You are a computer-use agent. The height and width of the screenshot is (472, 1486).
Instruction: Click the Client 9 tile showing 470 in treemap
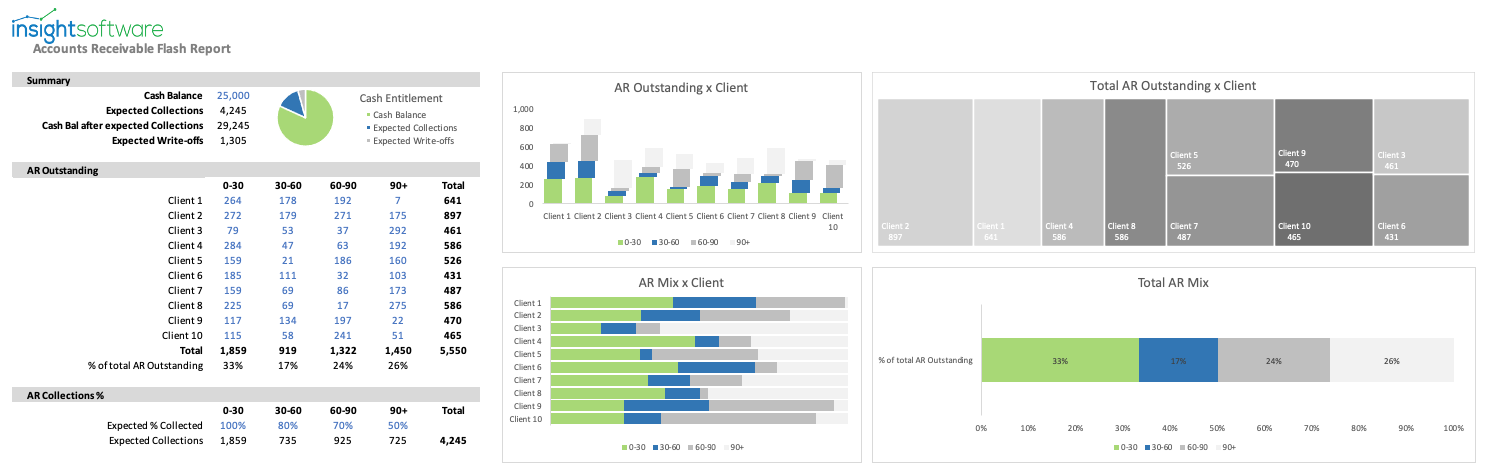pyautogui.click(x=1323, y=136)
